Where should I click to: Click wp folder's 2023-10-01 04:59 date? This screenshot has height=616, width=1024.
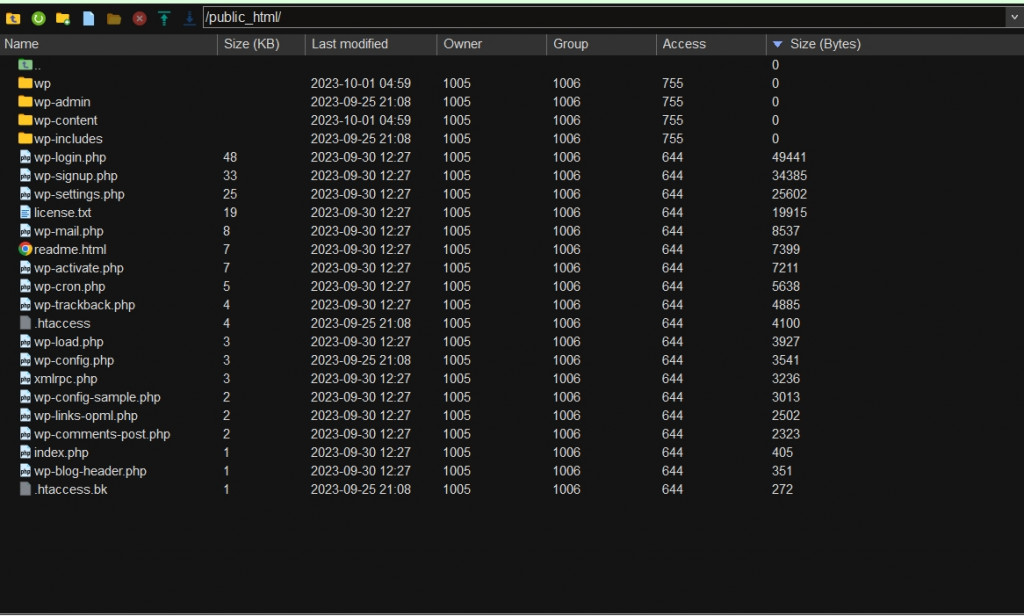[360, 83]
